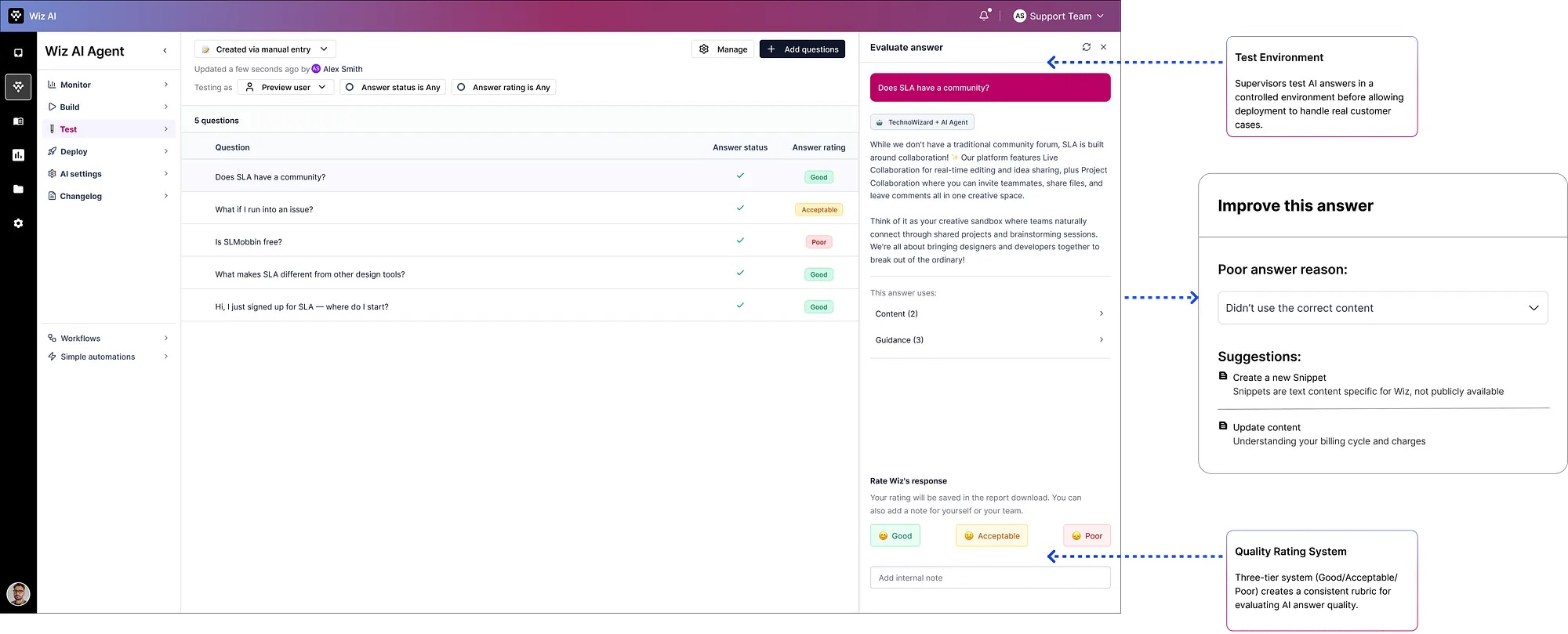The image size is (1568, 634).
Task: Expand the Simple automations section
Action: click(108, 357)
